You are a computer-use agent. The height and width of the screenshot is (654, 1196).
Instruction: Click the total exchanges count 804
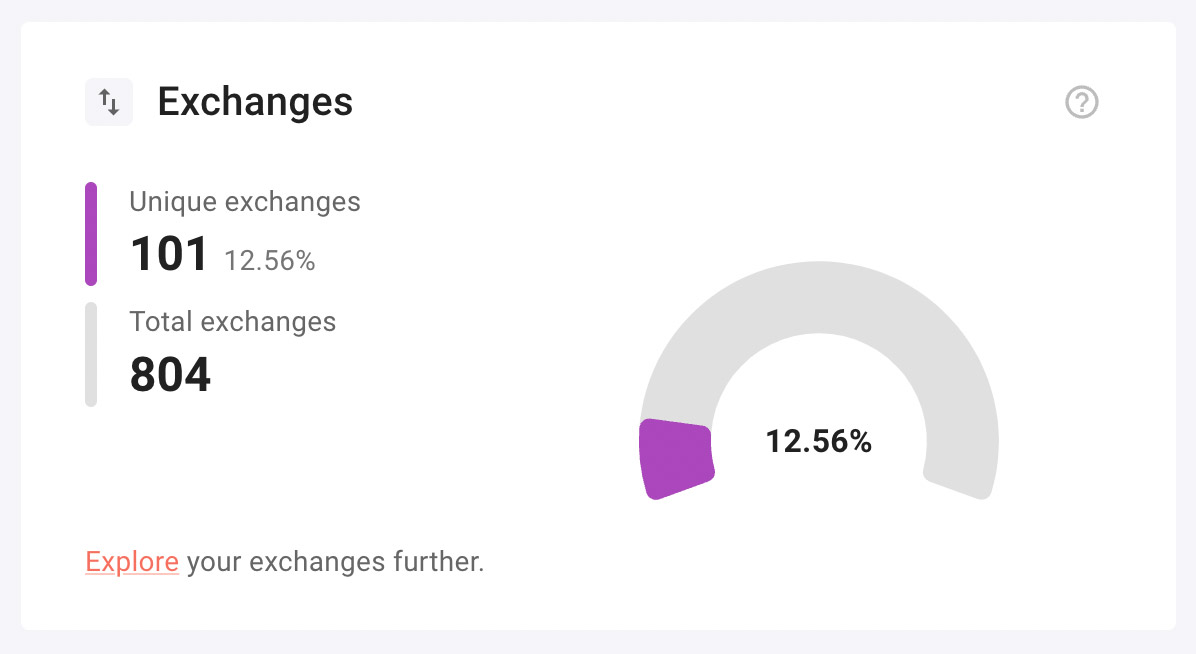click(170, 374)
